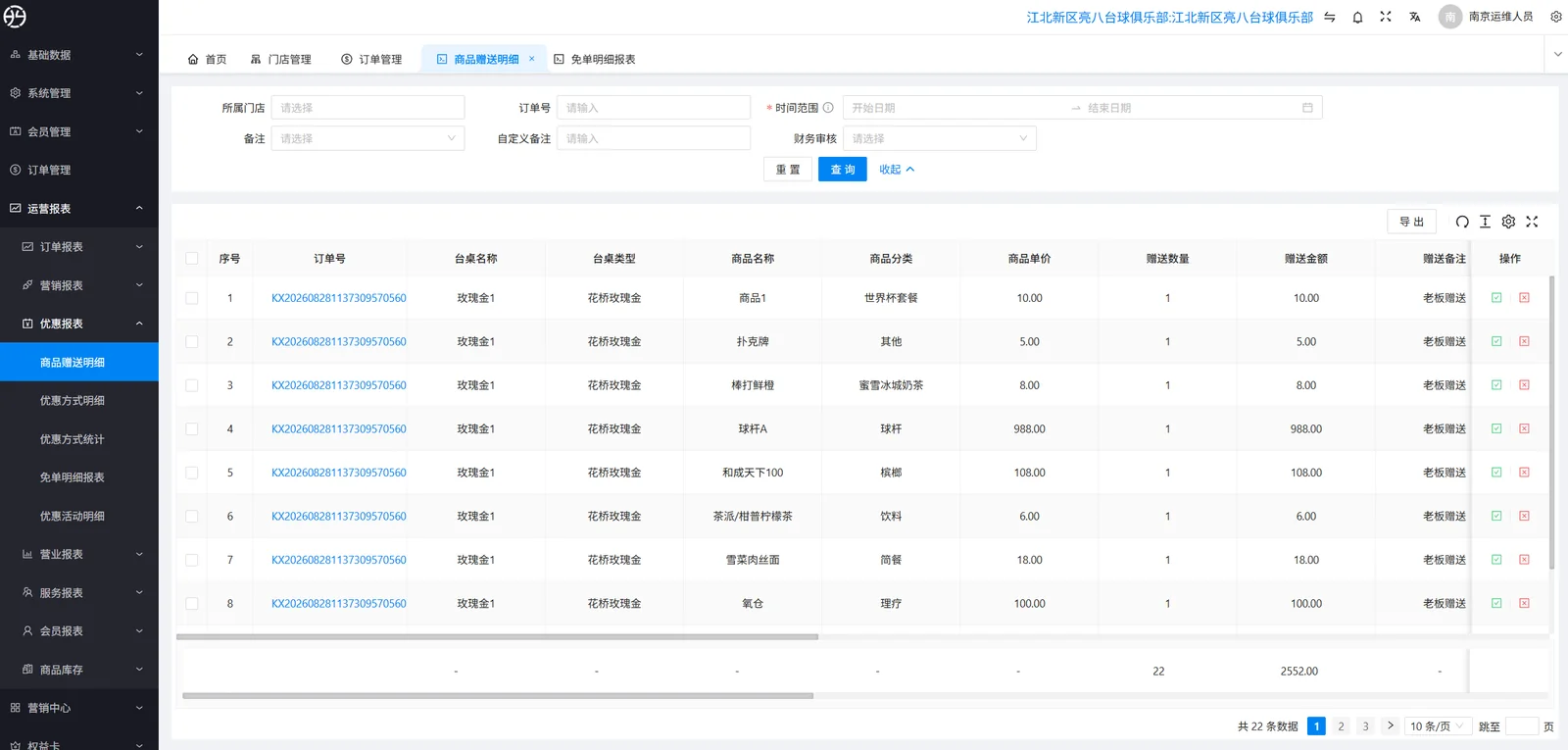
Task: Click green approve icon in row 3
Action: [x=1496, y=385]
